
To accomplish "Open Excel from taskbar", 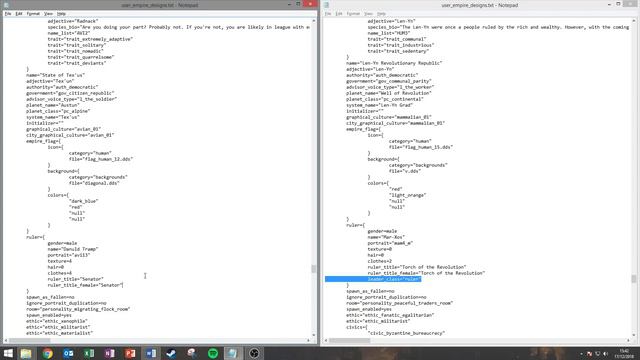I will (x=89, y=353).
